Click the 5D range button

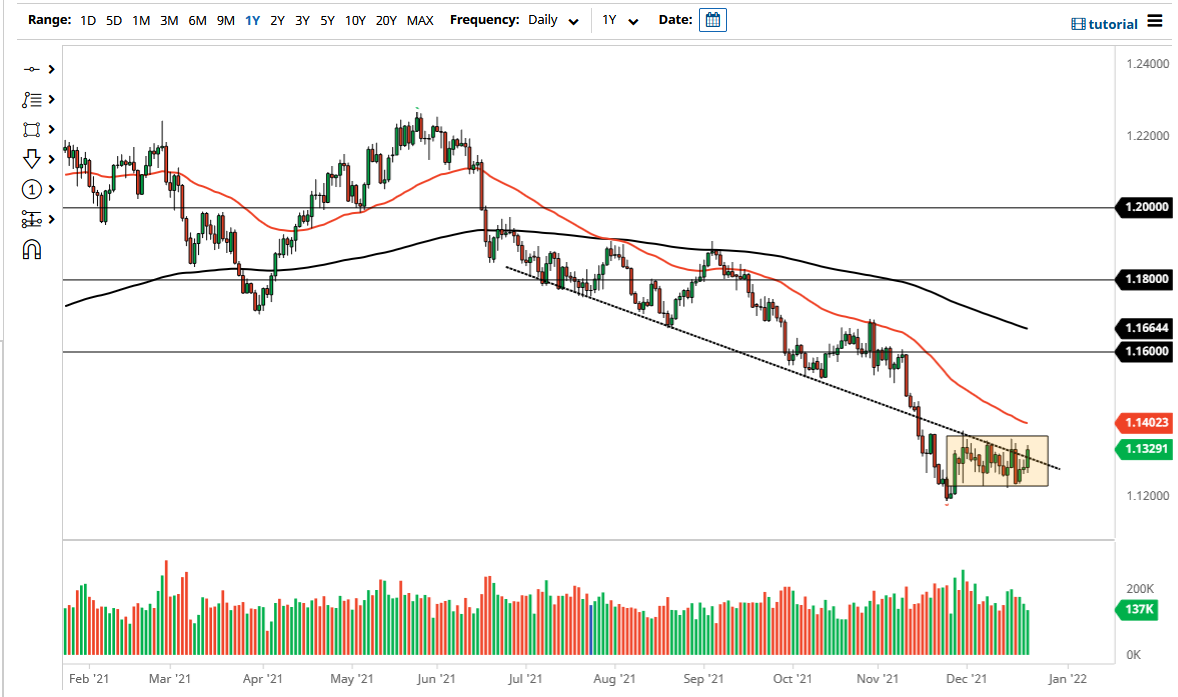tap(113, 20)
